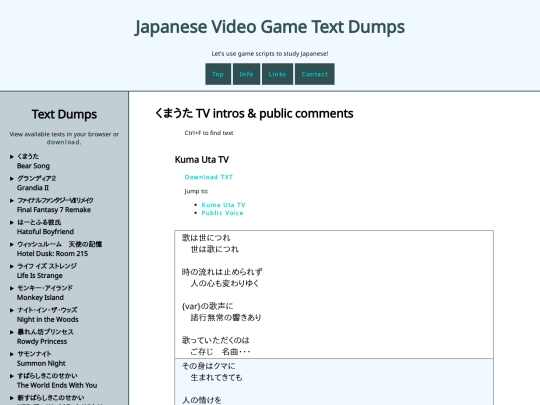Open the Links navigation button

tap(277, 74)
